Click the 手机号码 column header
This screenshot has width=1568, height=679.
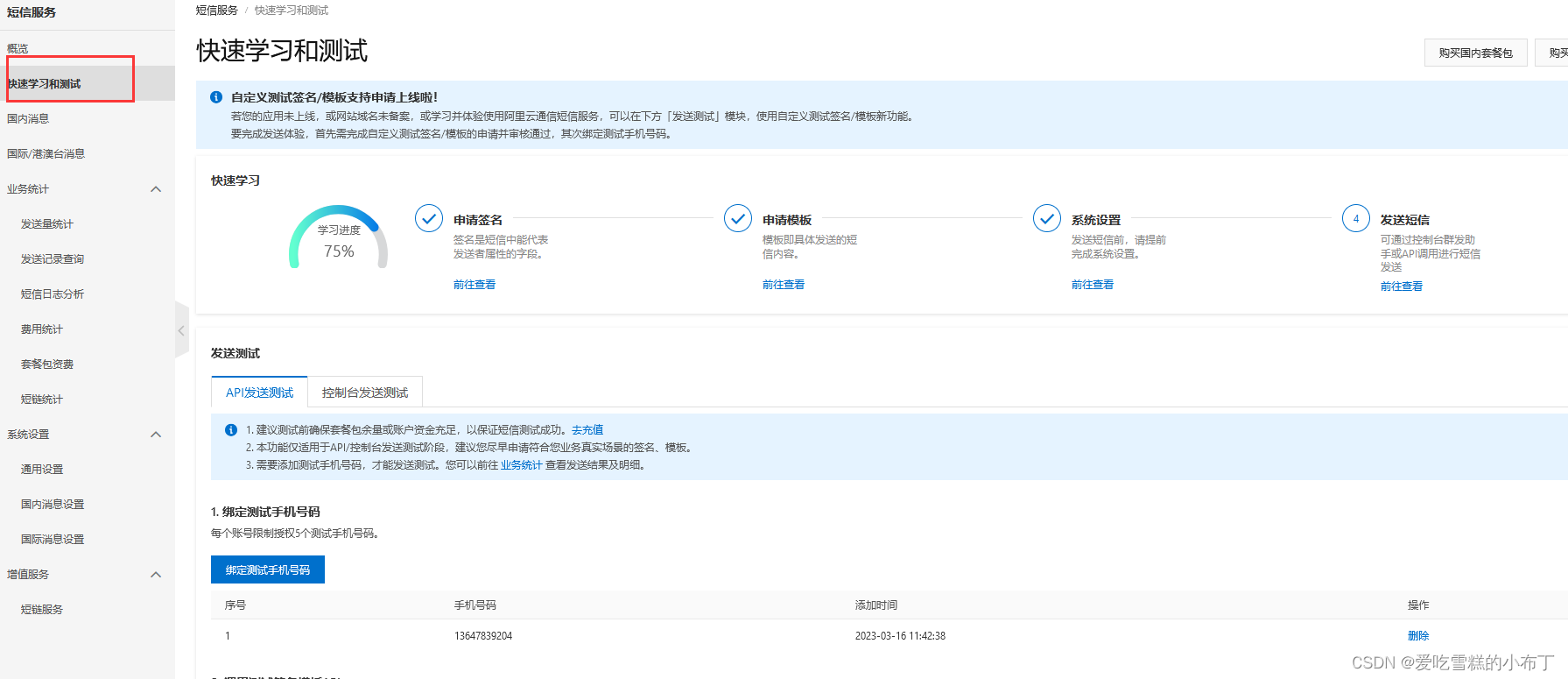point(475,605)
